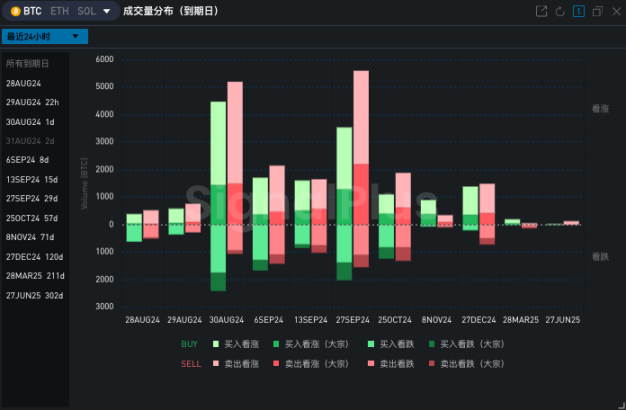The width and height of the screenshot is (626, 410).
Task: Click the Bitcoin coin icon
Action: point(16,11)
